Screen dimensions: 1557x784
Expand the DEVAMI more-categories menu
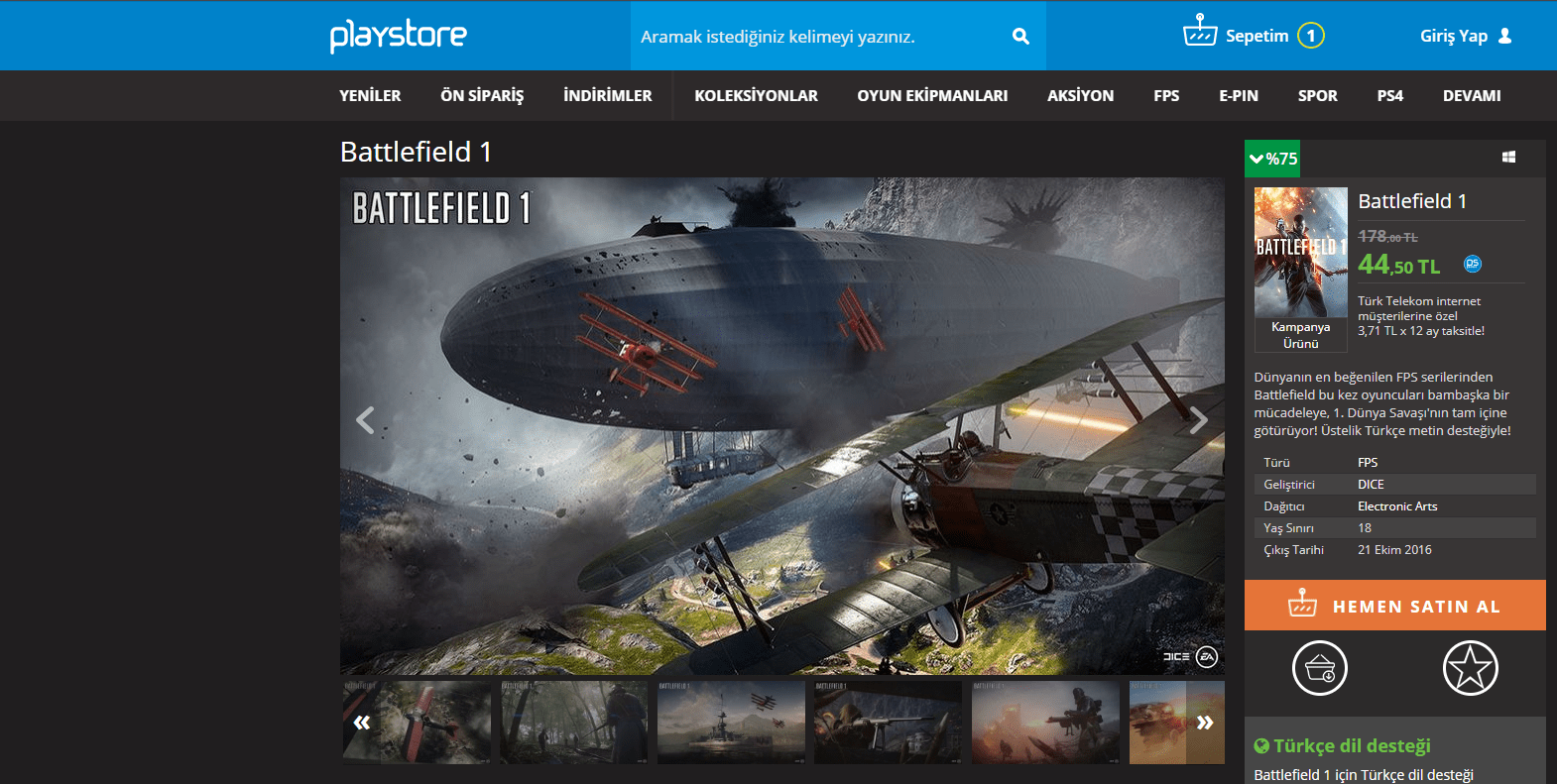(x=1472, y=96)
